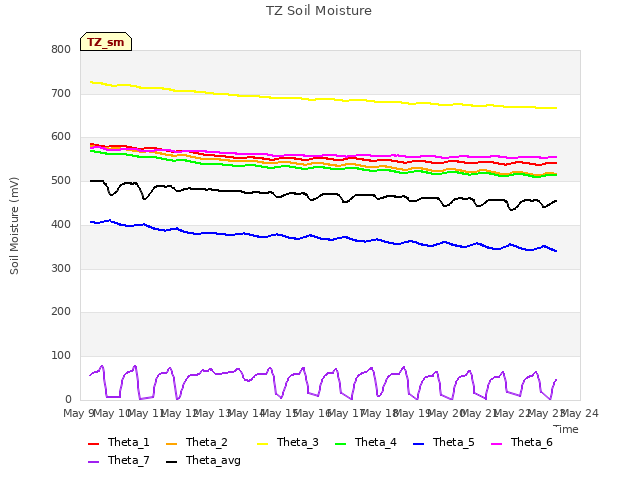640x480 pixels.
Task: Toggle the Theta_5 legend entry
Action: (x=444, y=442)
